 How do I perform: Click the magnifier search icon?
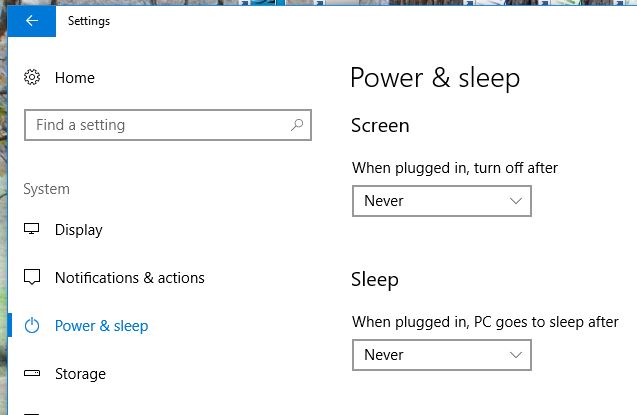coord(297,126)
